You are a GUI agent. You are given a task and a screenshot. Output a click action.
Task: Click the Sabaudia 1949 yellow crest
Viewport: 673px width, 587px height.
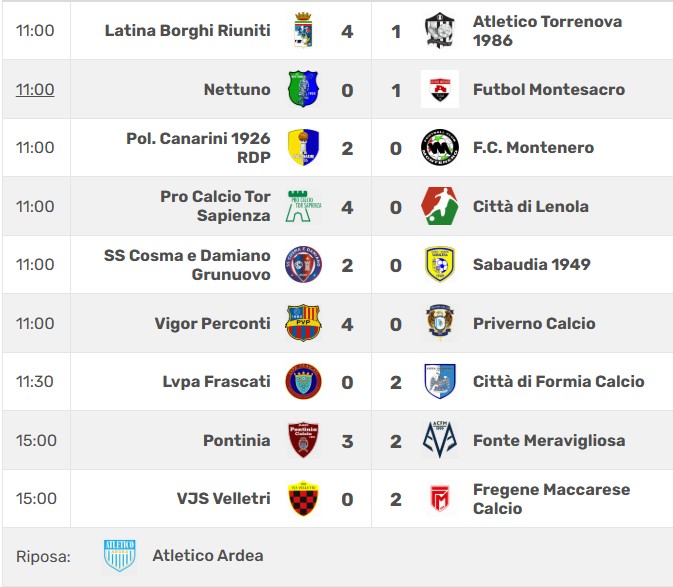(x=440, y=264)
